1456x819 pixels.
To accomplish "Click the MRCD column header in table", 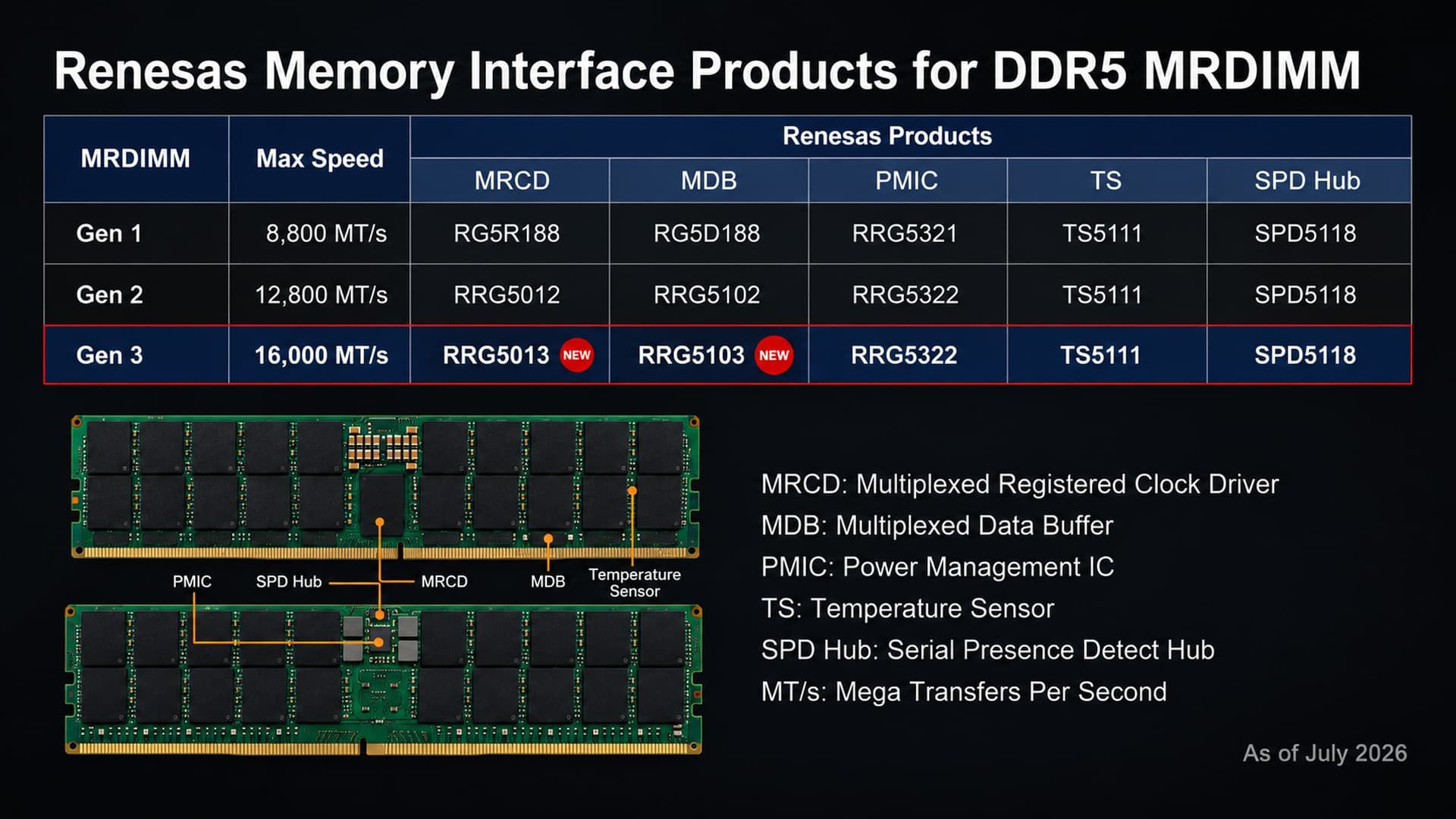I will pos(511,180).
